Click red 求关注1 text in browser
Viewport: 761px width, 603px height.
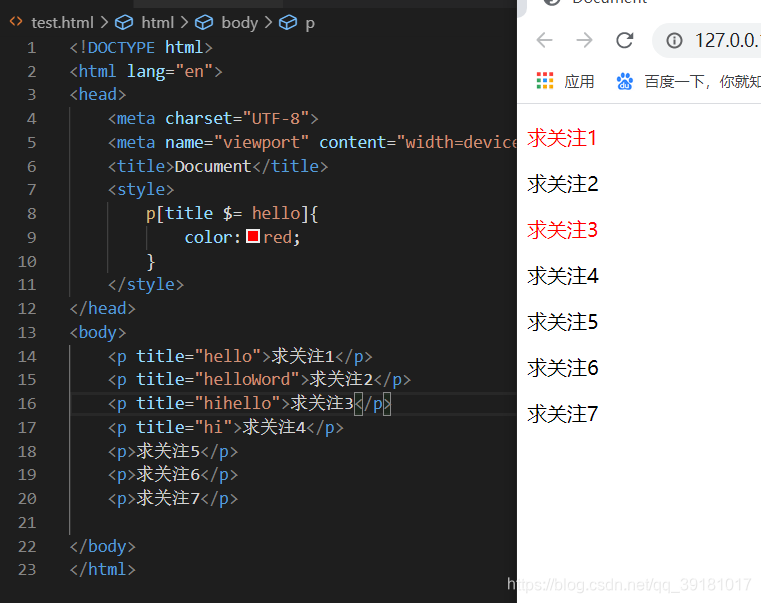tap(562, 138)
